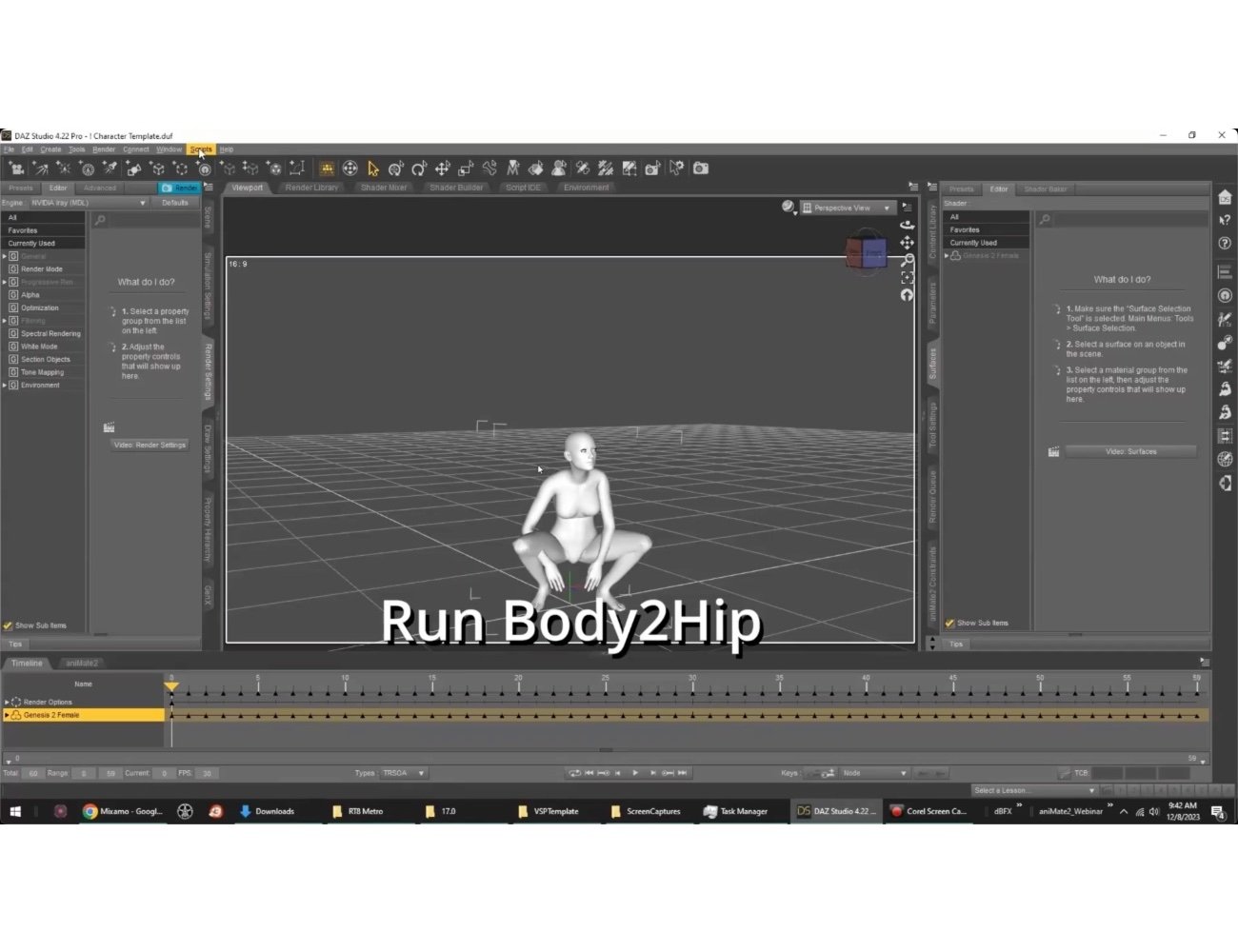Screen dimensions: 1238x952
Task: Expand the Genesis 2 Female row in the timeline
Action: [x=6, y=715]
